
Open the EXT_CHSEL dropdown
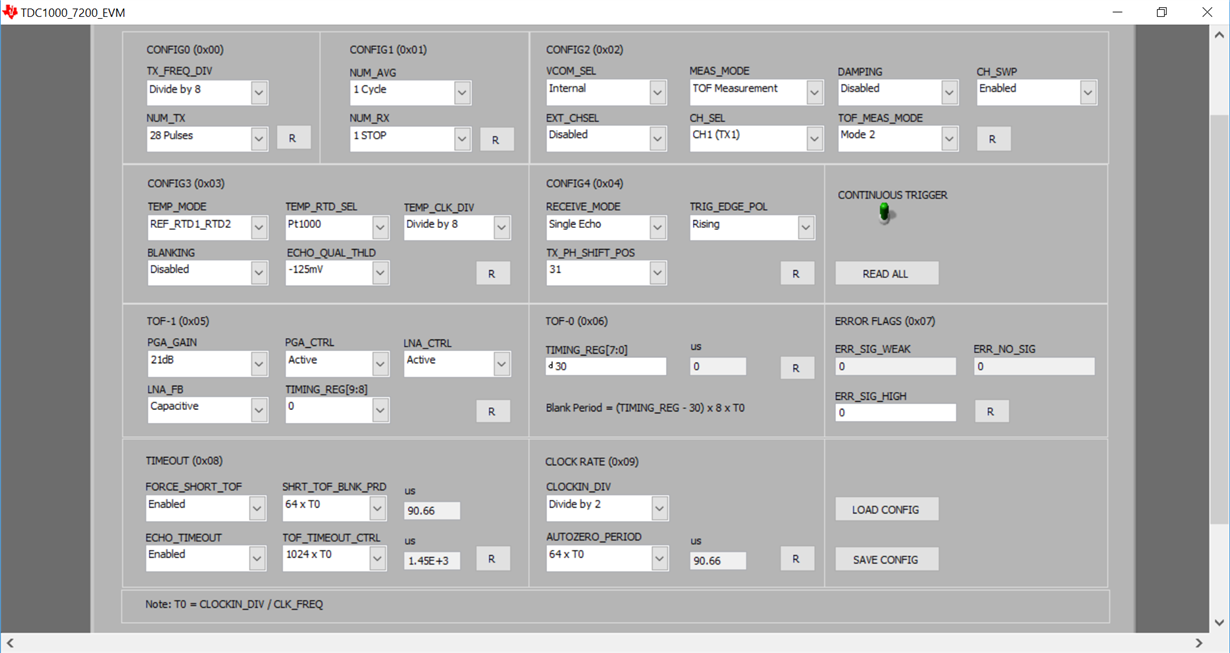(x=606, y=137)
